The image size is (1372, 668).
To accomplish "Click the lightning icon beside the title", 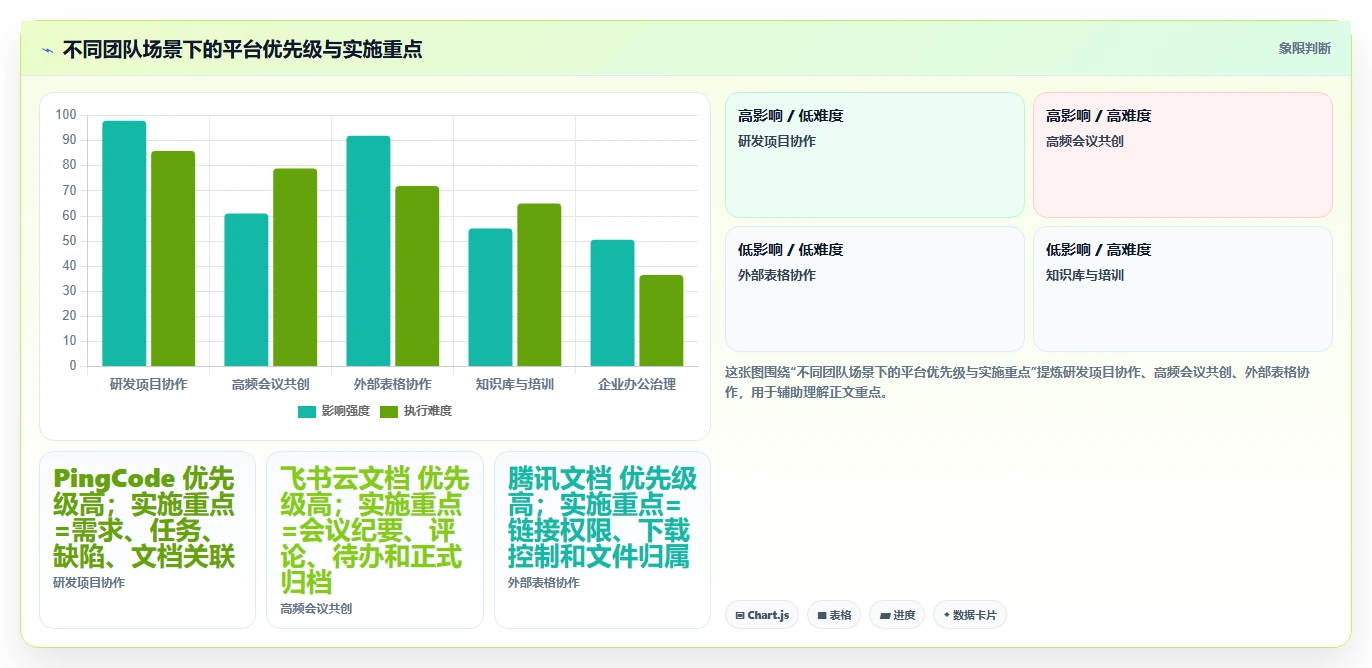I will [47, 50].
